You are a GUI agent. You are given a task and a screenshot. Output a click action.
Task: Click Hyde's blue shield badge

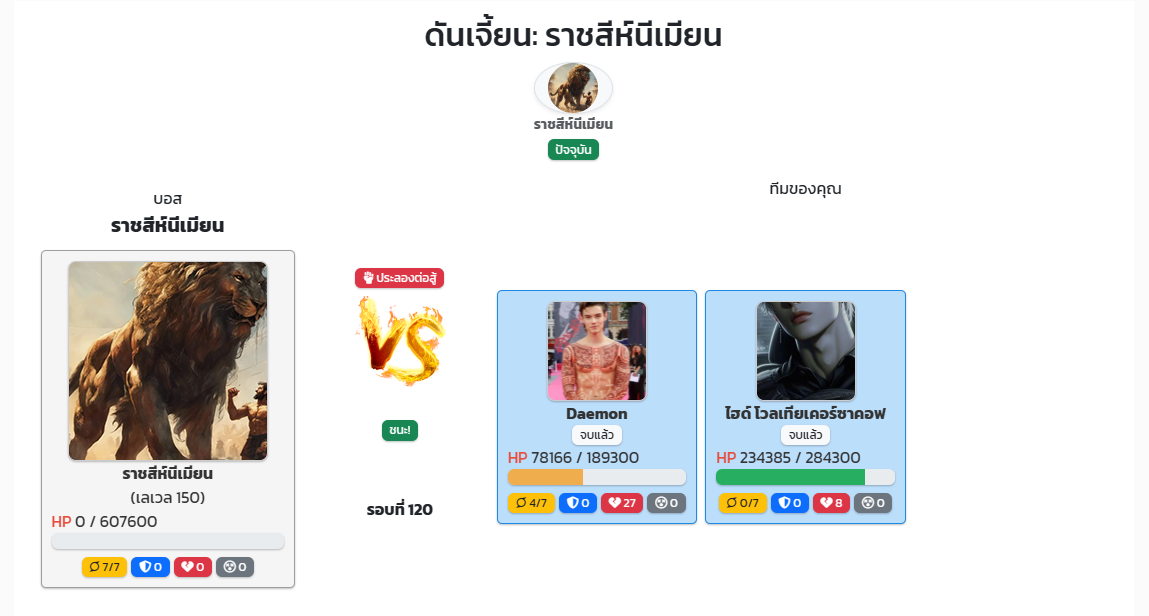(790, 503)
